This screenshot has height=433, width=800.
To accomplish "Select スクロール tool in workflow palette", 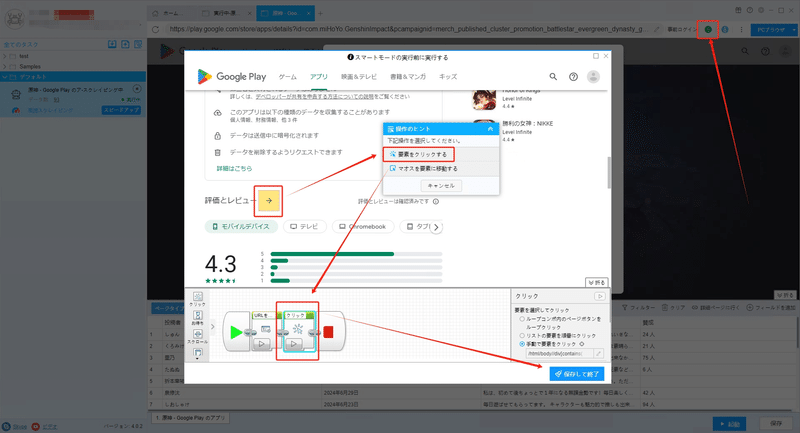I will click(197, 336).
